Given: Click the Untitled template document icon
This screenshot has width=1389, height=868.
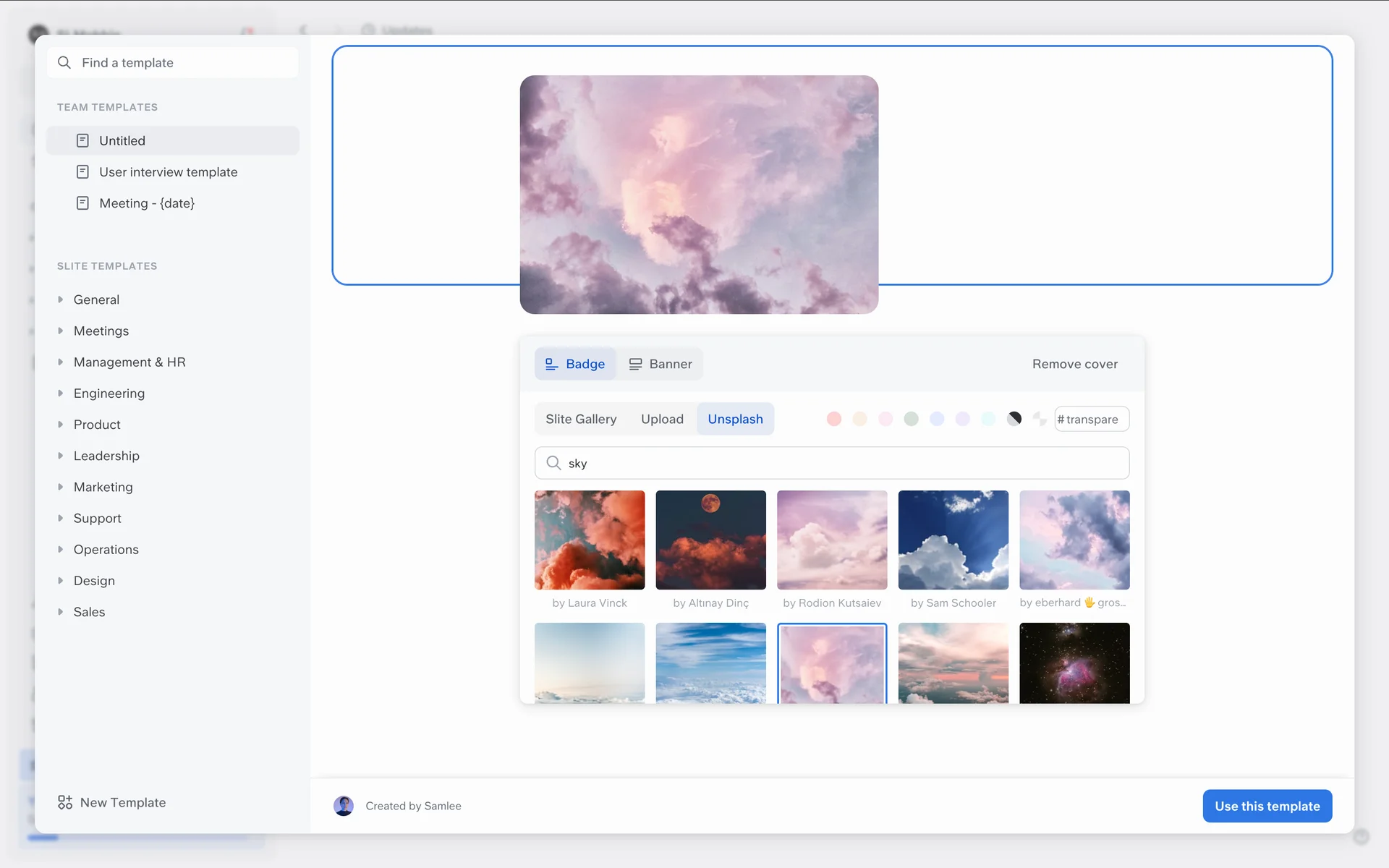Looking at the screenshot, I should 82,140.
